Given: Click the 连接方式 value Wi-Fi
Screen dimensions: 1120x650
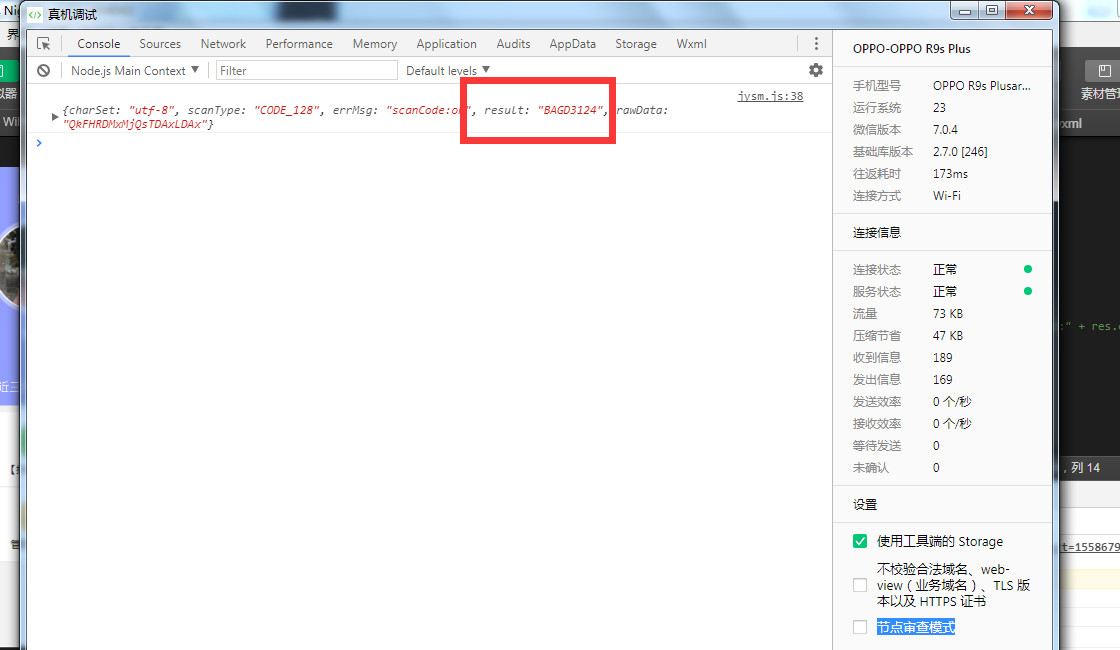Looking at the screenshot, I should 946,196.
